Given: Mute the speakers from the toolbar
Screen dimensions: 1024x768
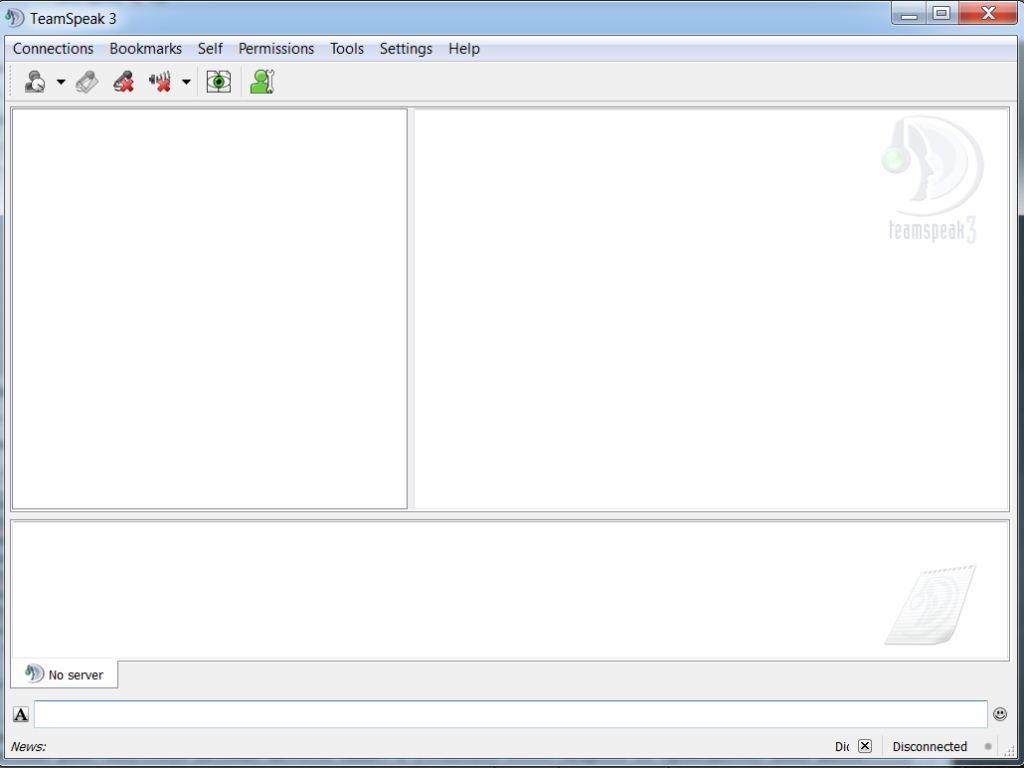Looking at the screenshot, I should [x=159, y=82].
